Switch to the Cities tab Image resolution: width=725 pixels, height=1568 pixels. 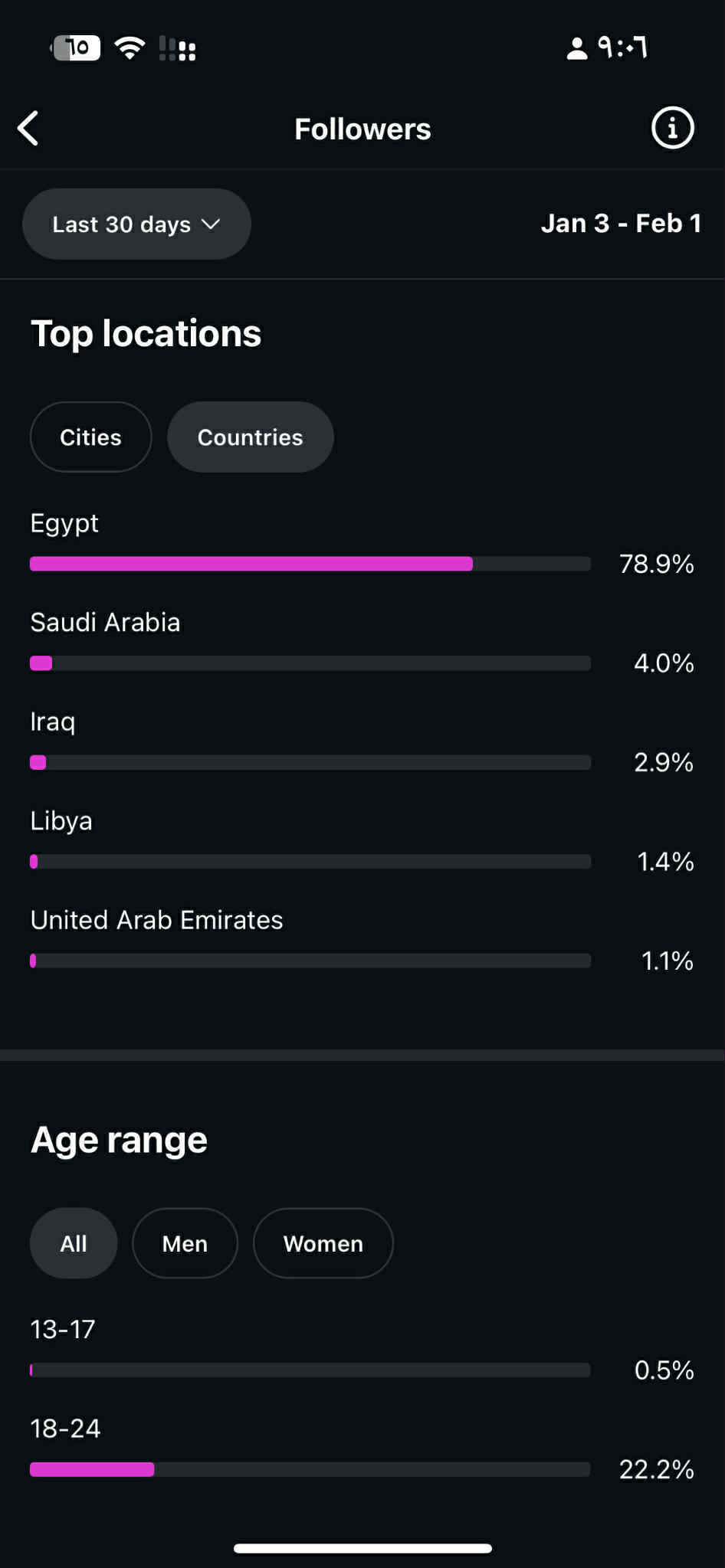(x=90, y=437)
